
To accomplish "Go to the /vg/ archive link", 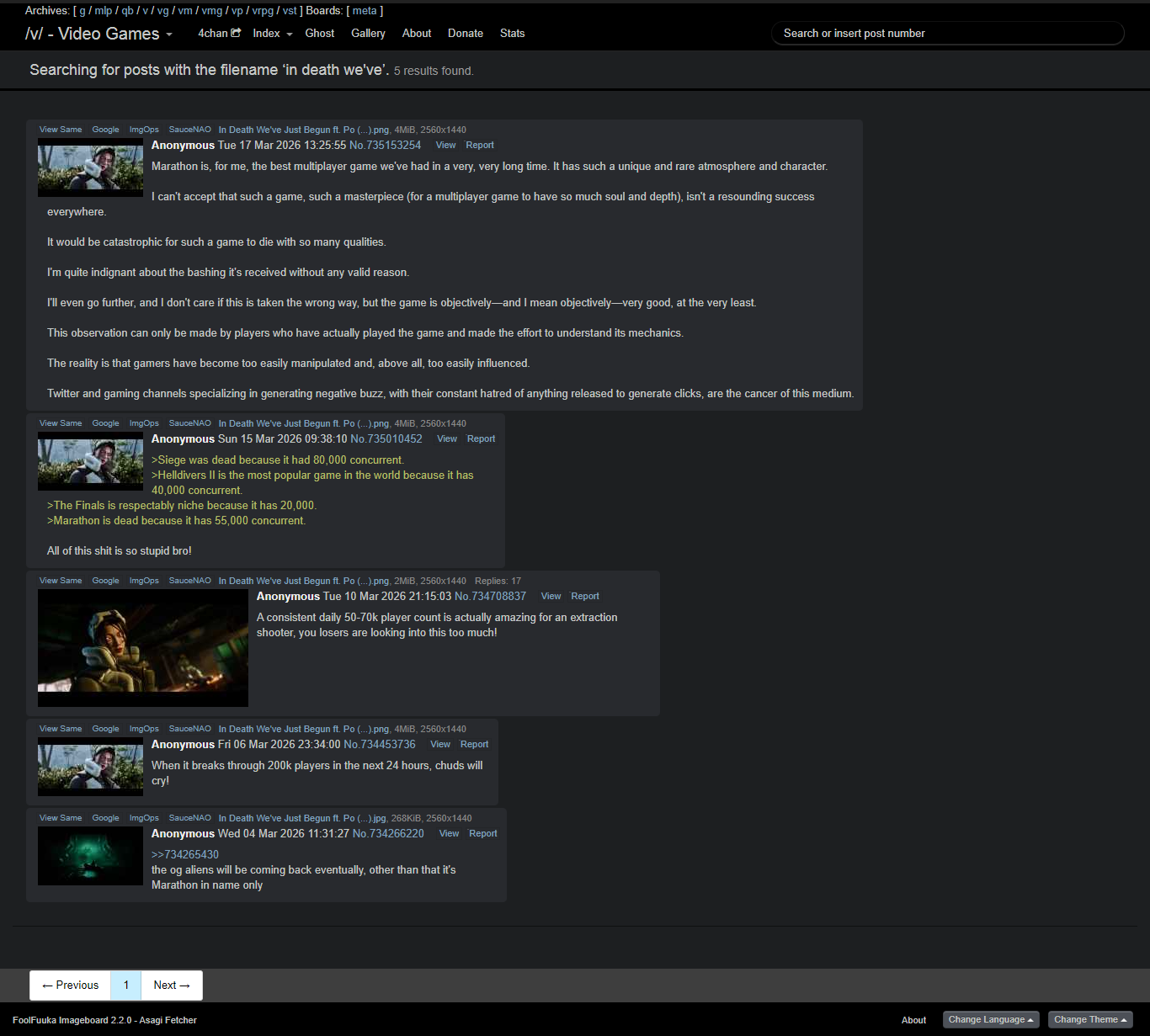I will pyautogui.click(x=163, y=11).
